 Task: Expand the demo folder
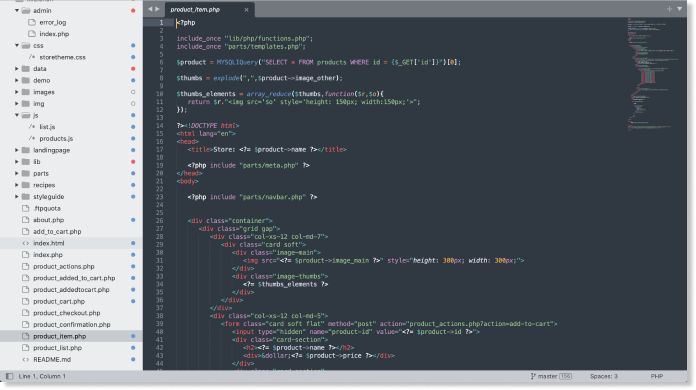point(17,80)
